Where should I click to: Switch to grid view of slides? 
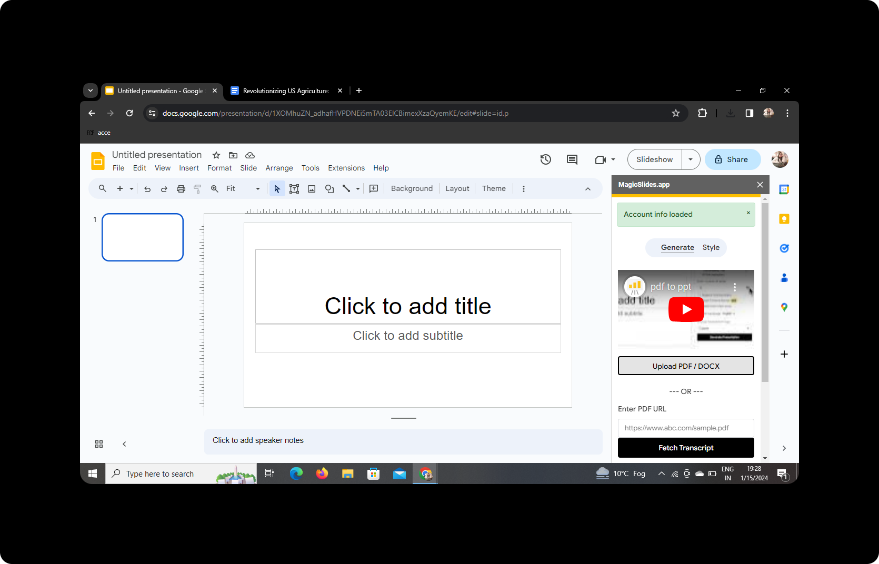point(99,444)
